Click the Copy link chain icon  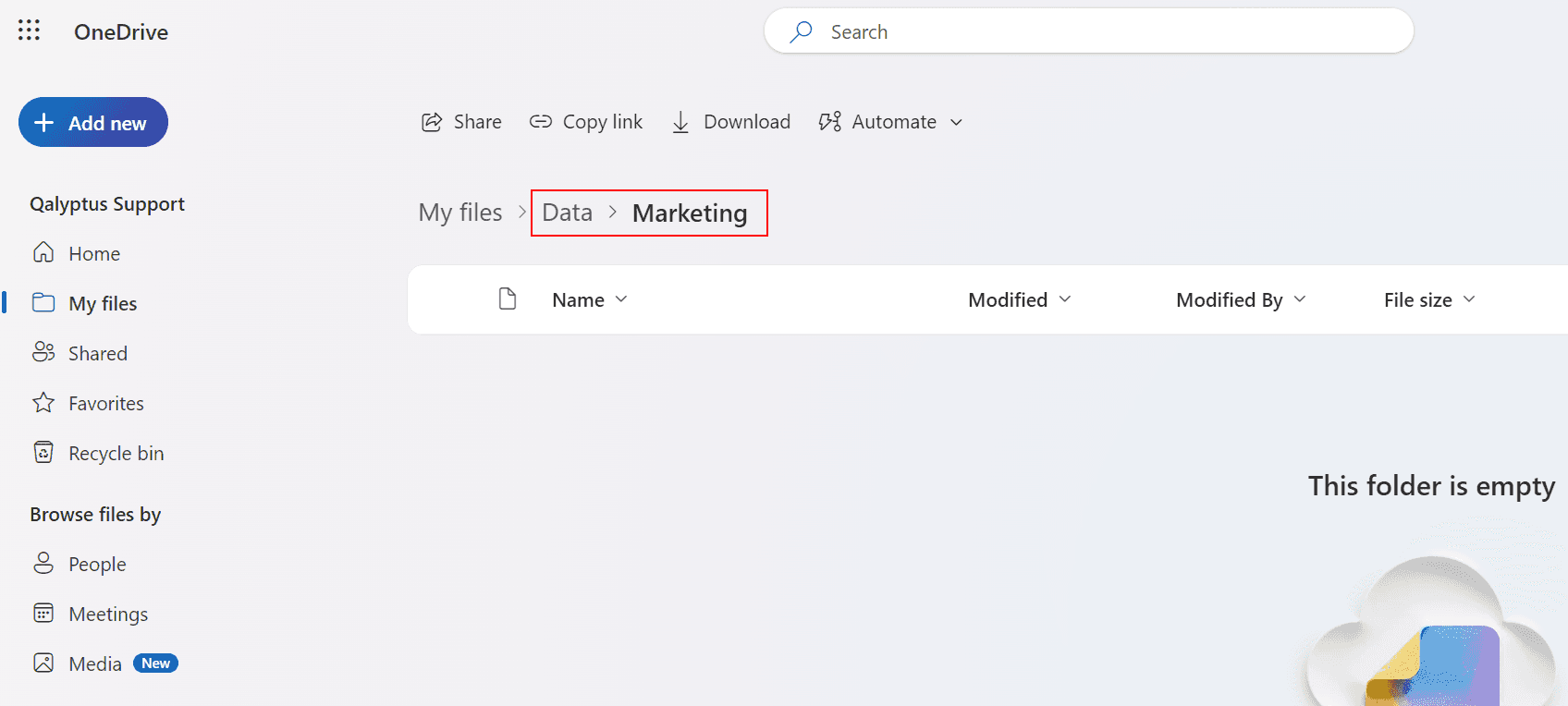tap(541, 122)
